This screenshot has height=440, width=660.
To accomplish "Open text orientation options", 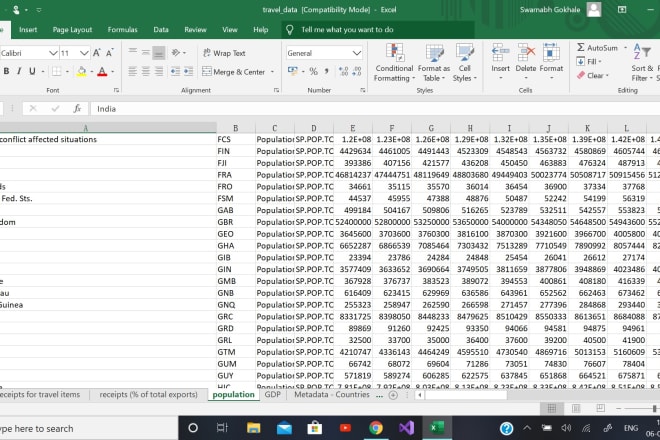I will (x=178, y=53).
